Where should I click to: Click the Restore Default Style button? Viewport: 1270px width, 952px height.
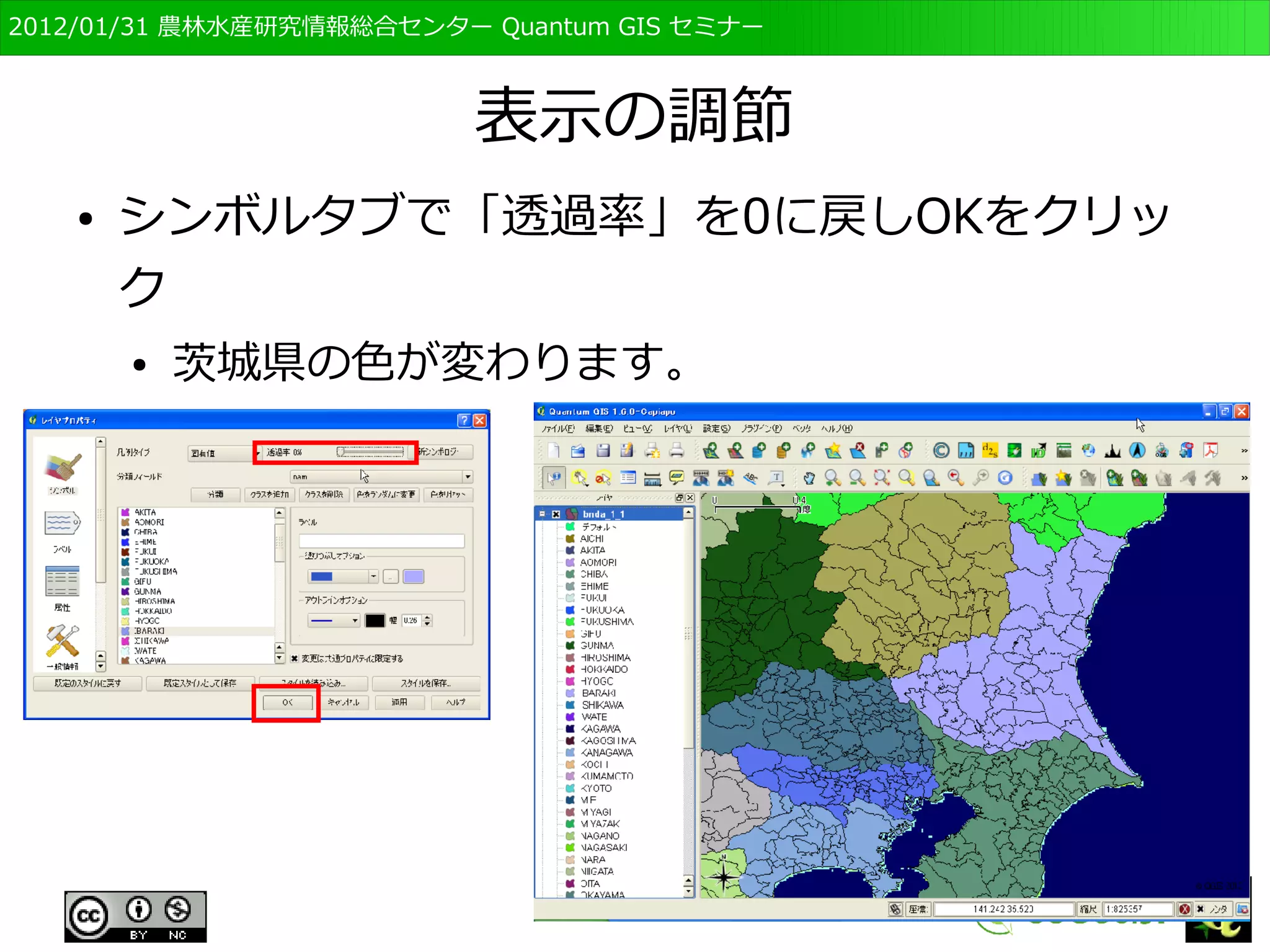(87, 683)
